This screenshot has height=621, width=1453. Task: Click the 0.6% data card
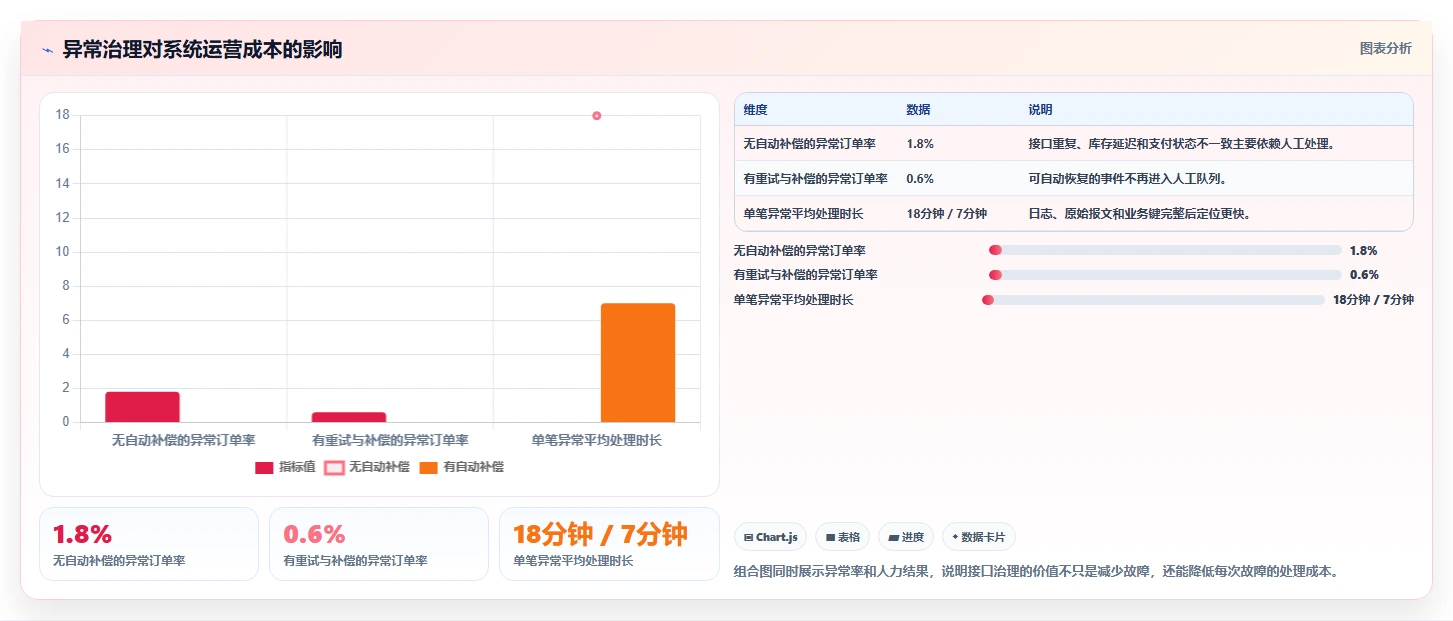[x=379, y=544]
